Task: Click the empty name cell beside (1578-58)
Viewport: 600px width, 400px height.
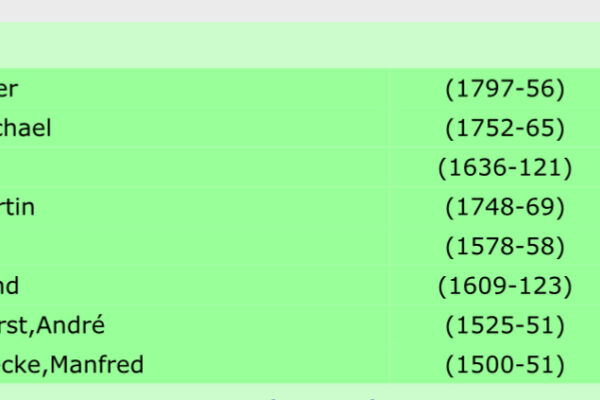Action: (193, 247)
